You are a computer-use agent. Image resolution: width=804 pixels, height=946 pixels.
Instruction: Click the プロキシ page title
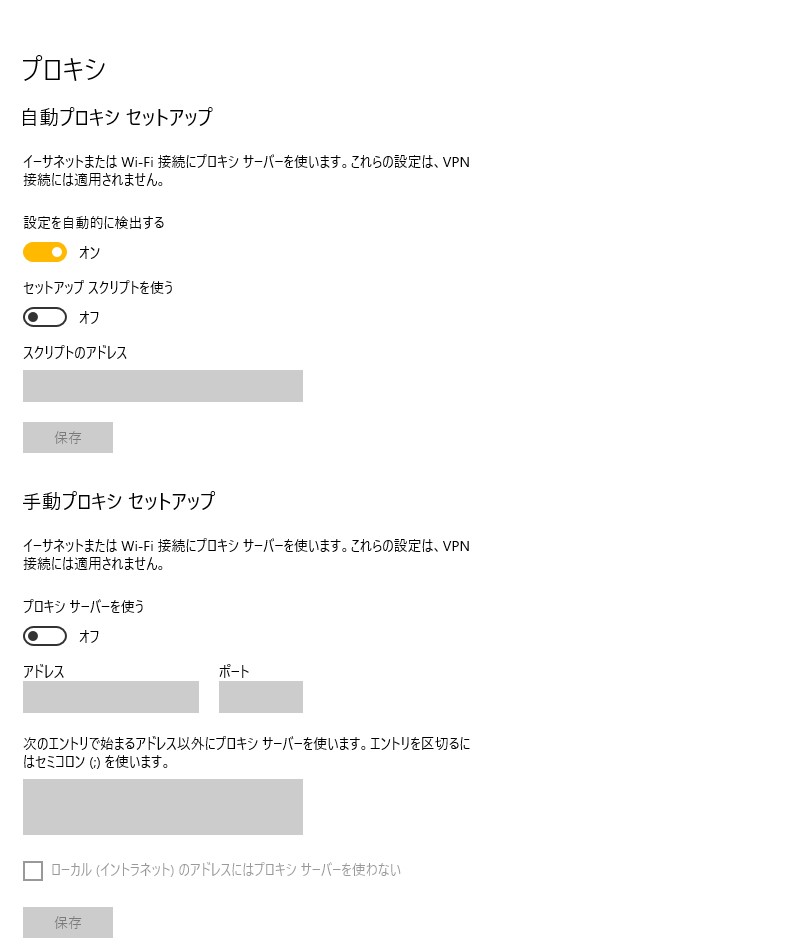pos(64,69)
